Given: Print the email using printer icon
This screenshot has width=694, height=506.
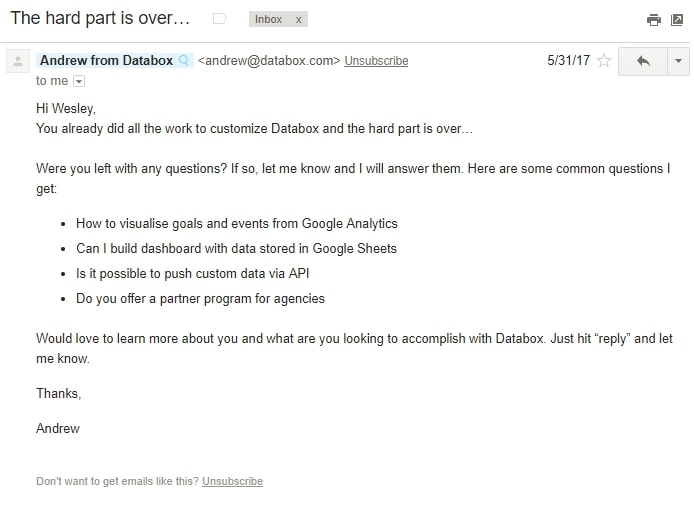Looking at the screenshot, I should [x=653, y=20].
